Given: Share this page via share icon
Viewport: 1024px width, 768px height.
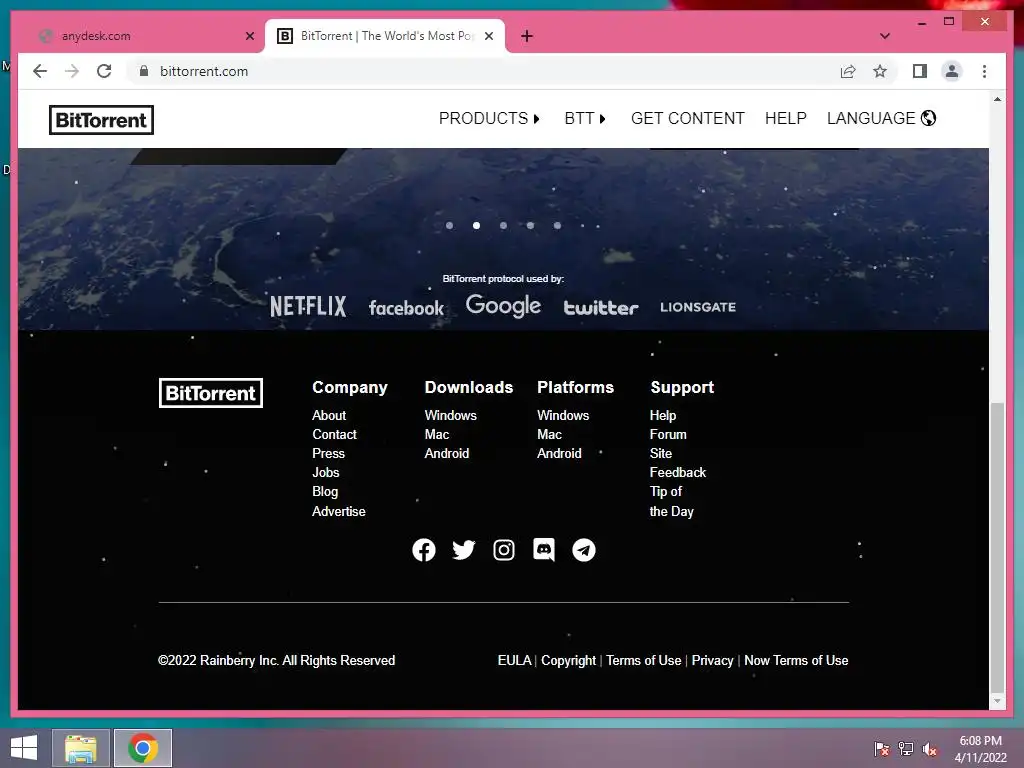Looking at the screenshot, I should [848, 71].
